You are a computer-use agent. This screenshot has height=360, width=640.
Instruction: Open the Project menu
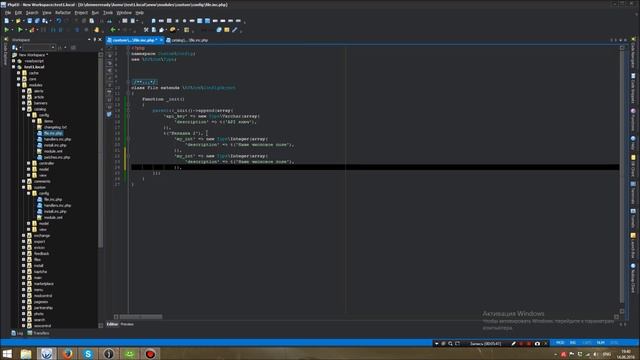81,13
